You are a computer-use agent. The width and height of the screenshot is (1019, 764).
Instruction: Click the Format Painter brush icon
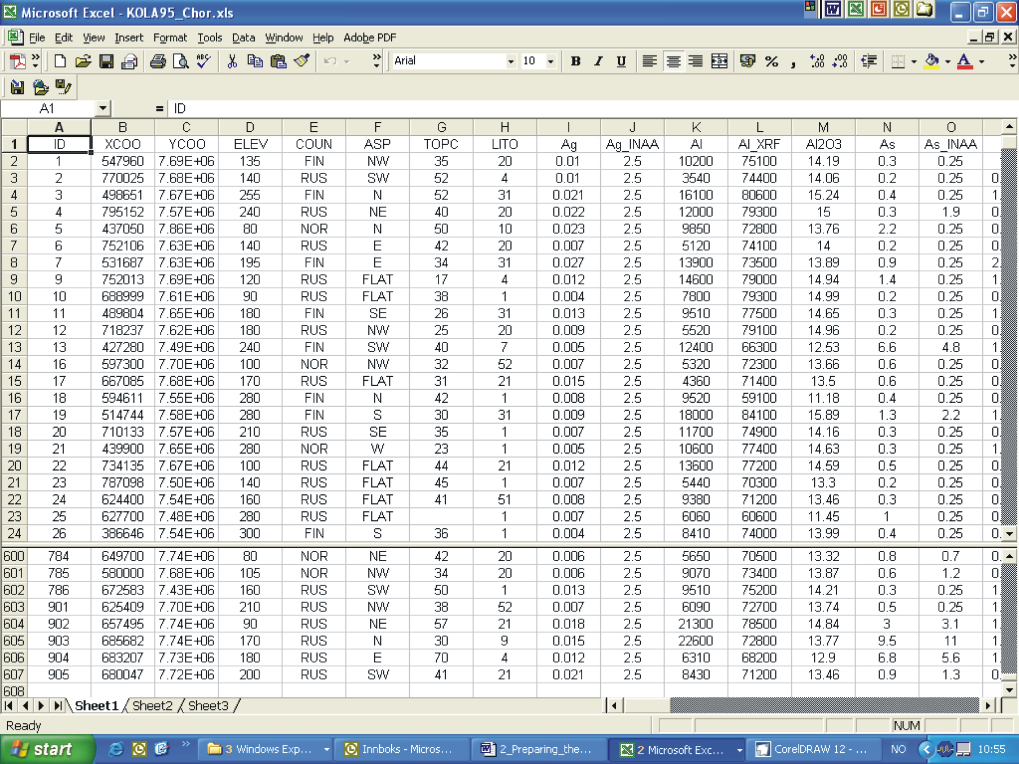pyautogui.click(x=302, y=61)
